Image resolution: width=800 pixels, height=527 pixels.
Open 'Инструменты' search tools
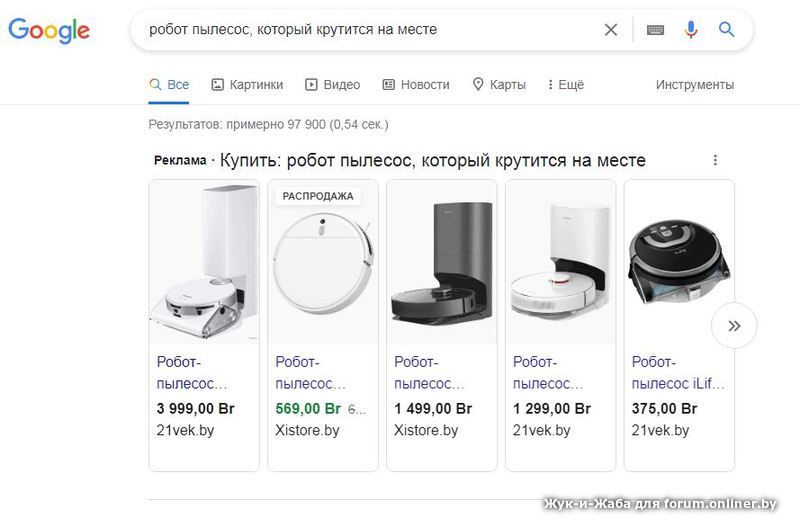point(694,85)
